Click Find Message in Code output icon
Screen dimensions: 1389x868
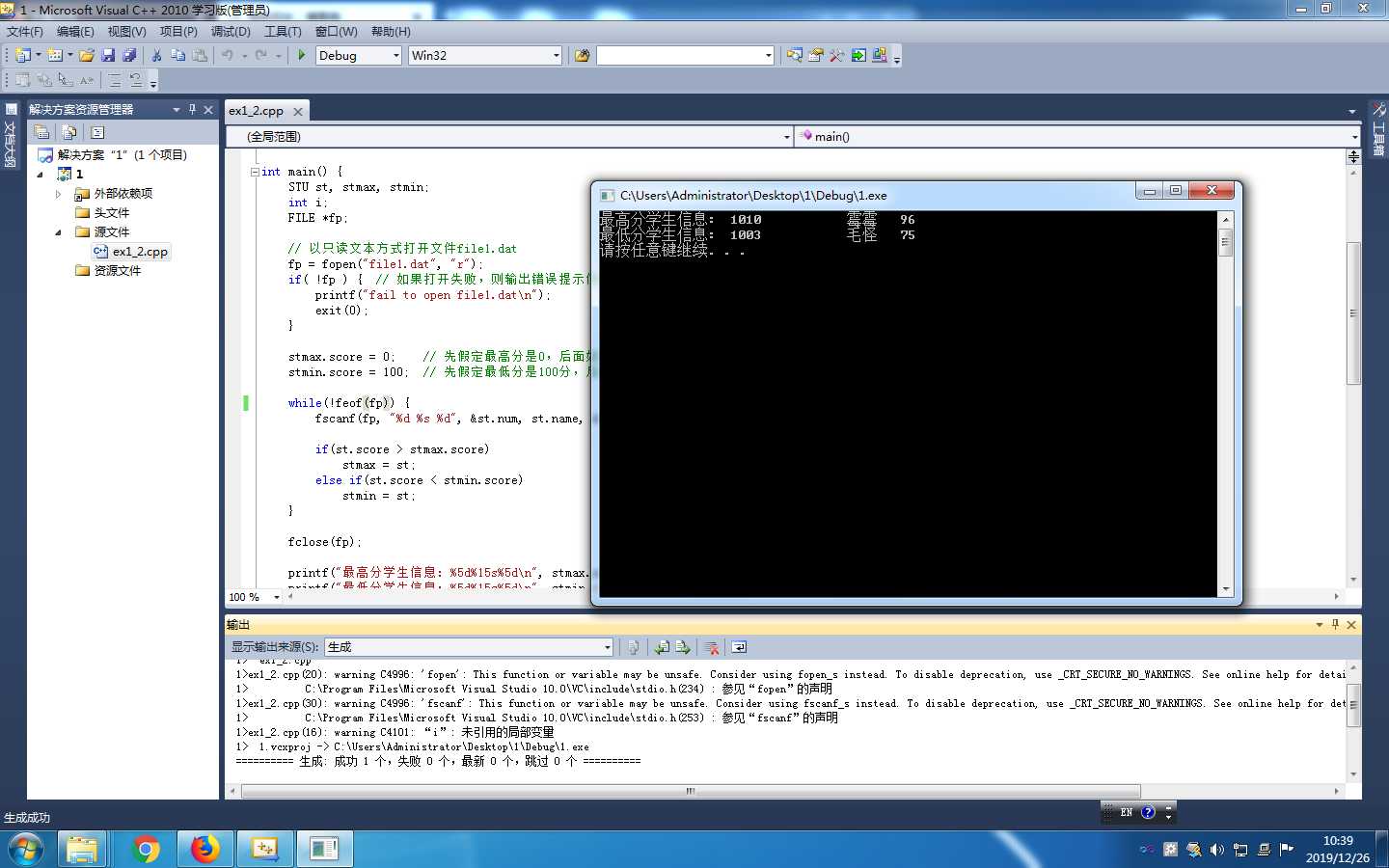(x=633, y=647)
